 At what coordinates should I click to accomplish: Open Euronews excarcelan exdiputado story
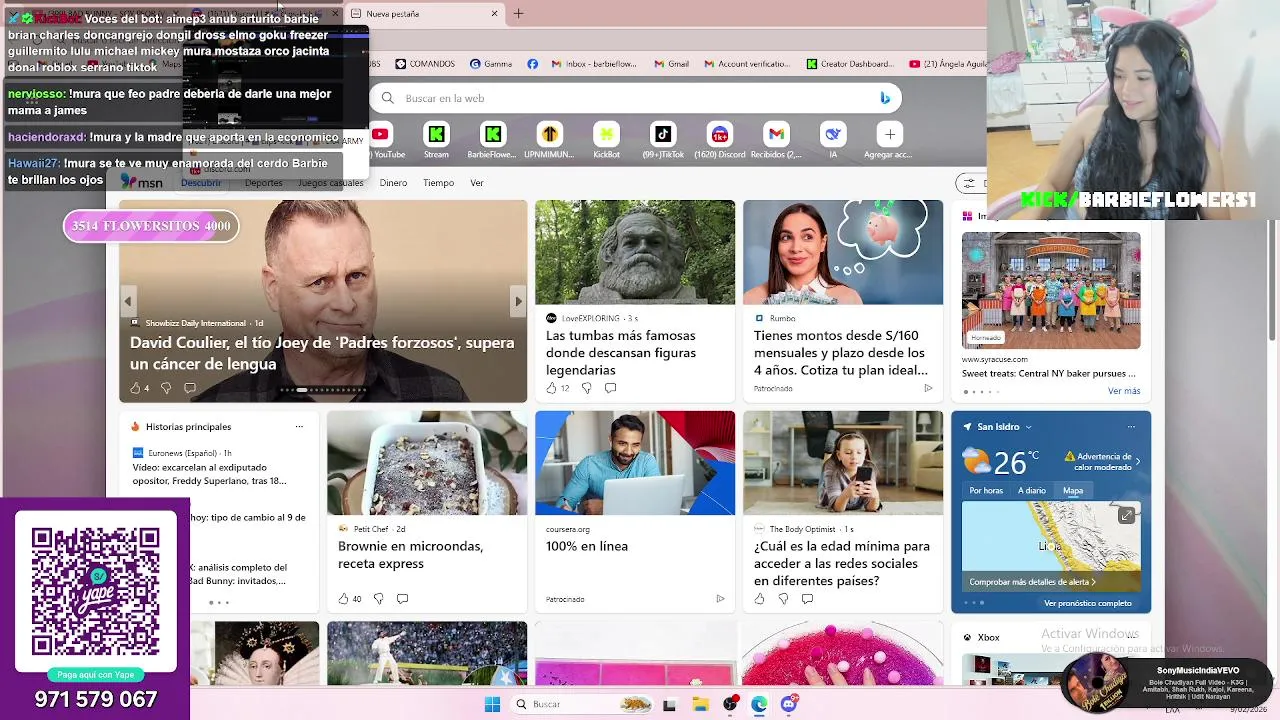(209, 474)
